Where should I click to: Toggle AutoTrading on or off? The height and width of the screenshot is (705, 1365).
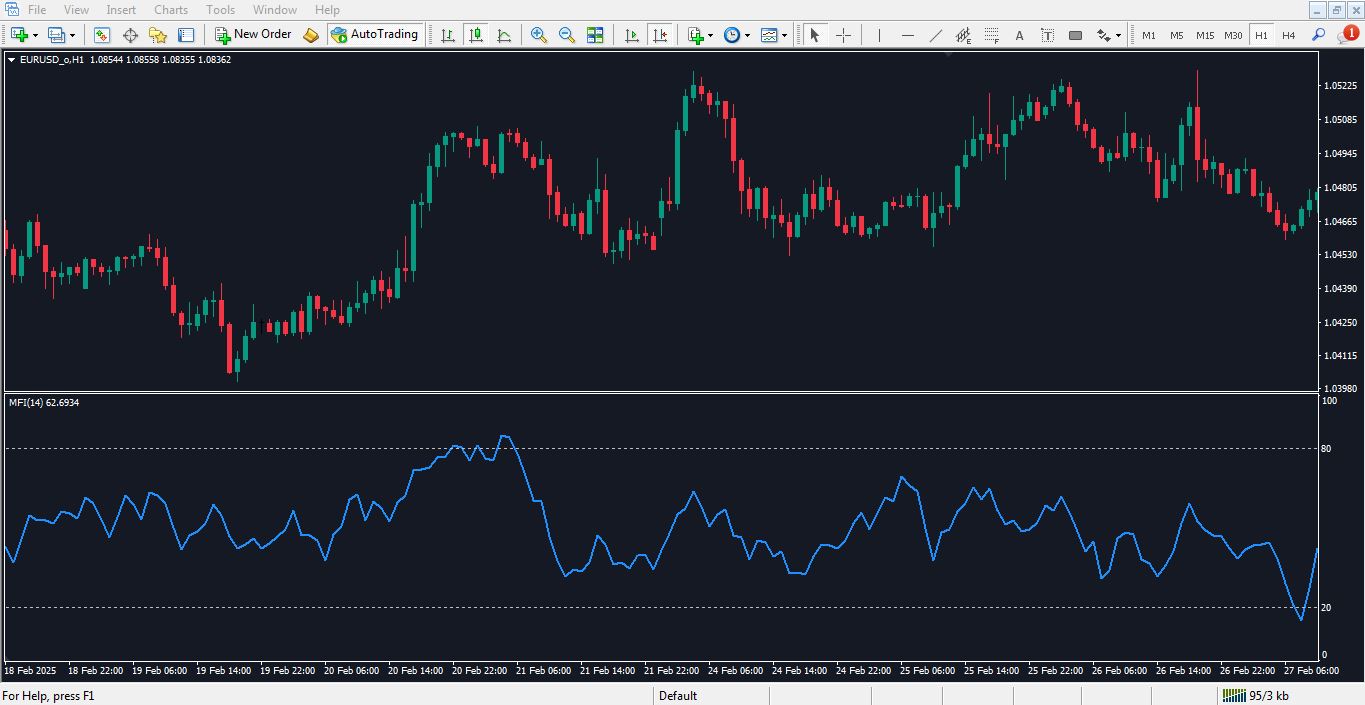point(374,35)
